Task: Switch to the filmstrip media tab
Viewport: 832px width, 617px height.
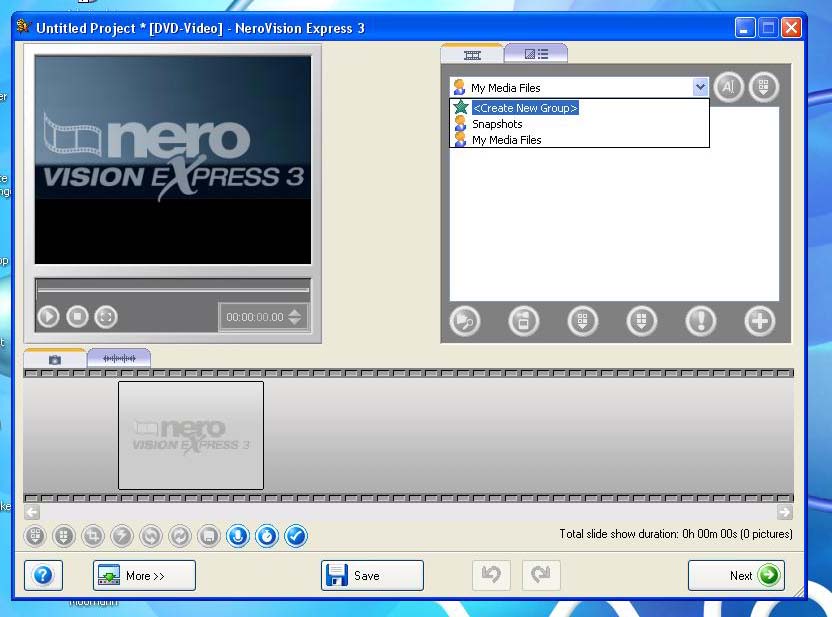Action: 472,54
